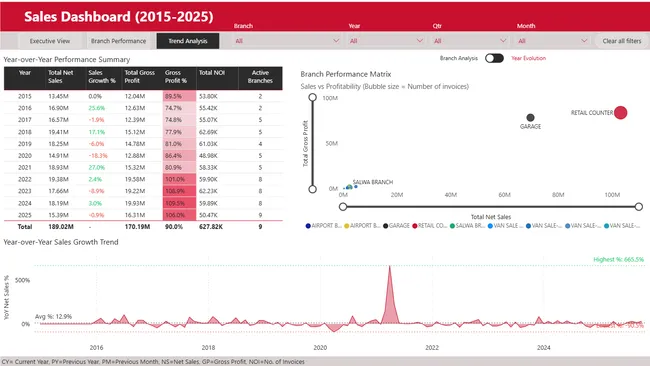Select the Trend Analysis tab
650x366 pixels.
pos(188,41)
